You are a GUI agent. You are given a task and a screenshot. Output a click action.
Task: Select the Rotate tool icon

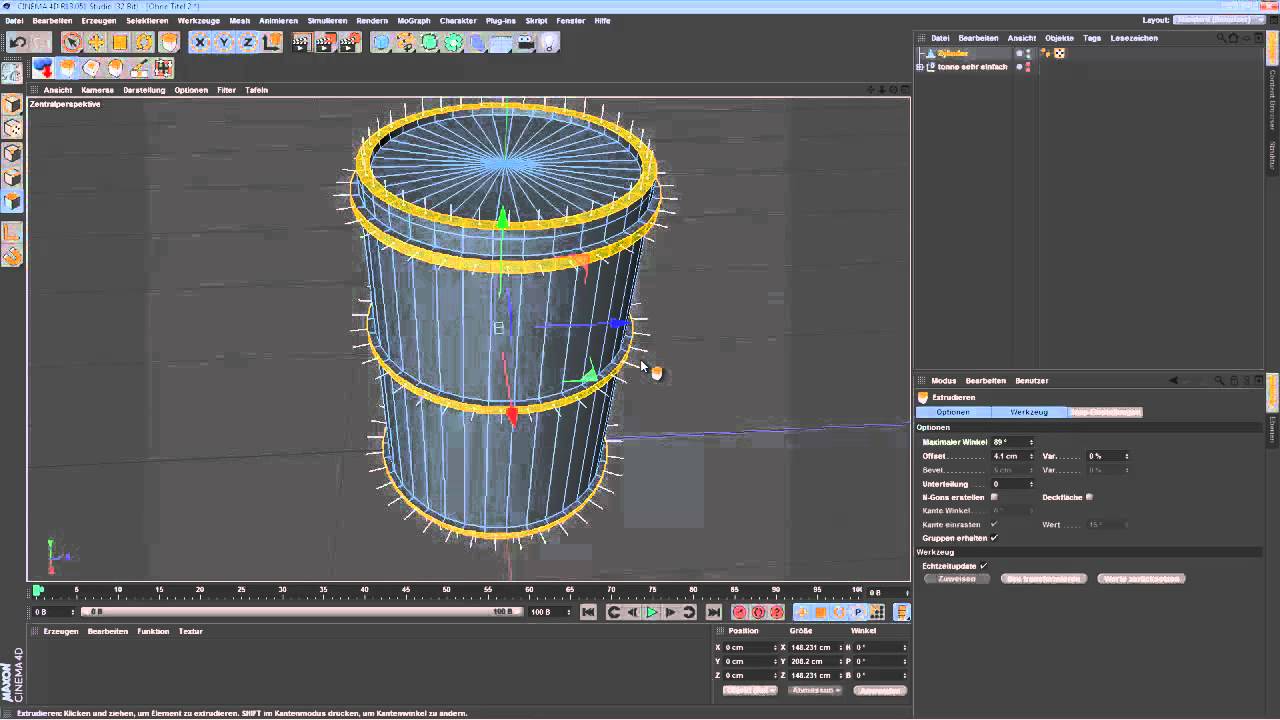tap(144, 42)
